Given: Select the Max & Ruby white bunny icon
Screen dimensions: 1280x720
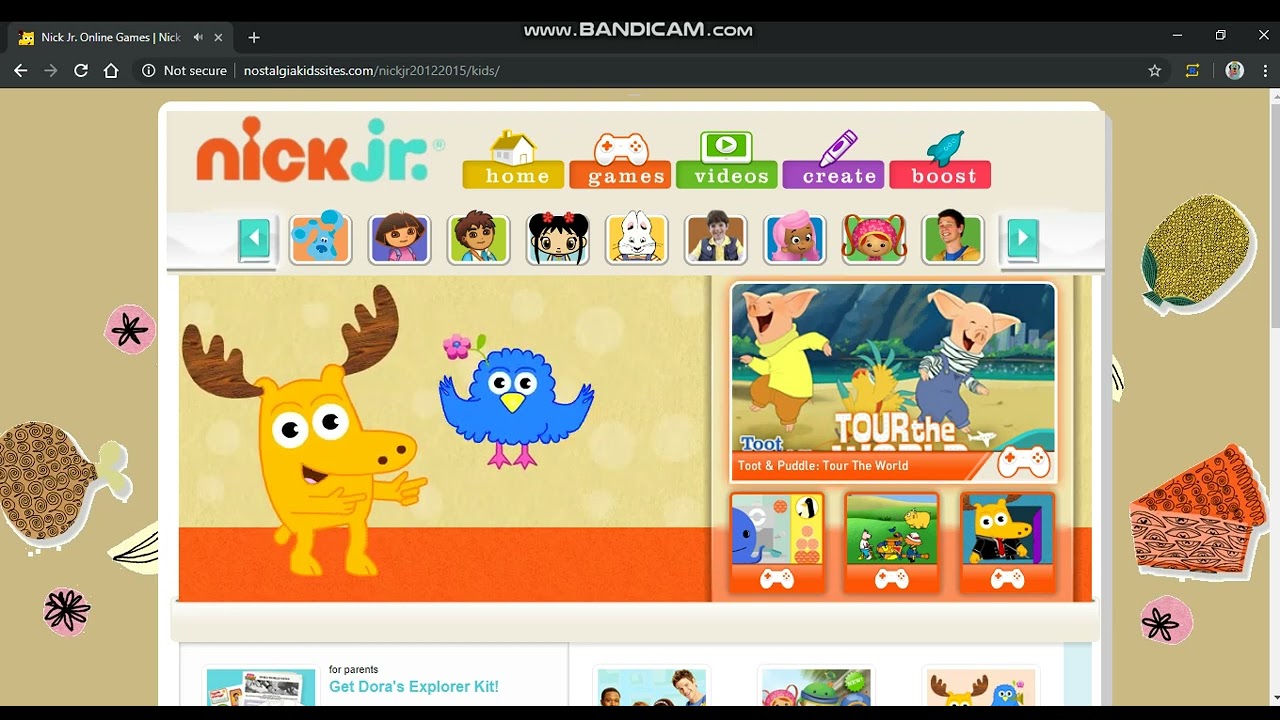Looking at the screenshot, I should click(x=636, y=239).
